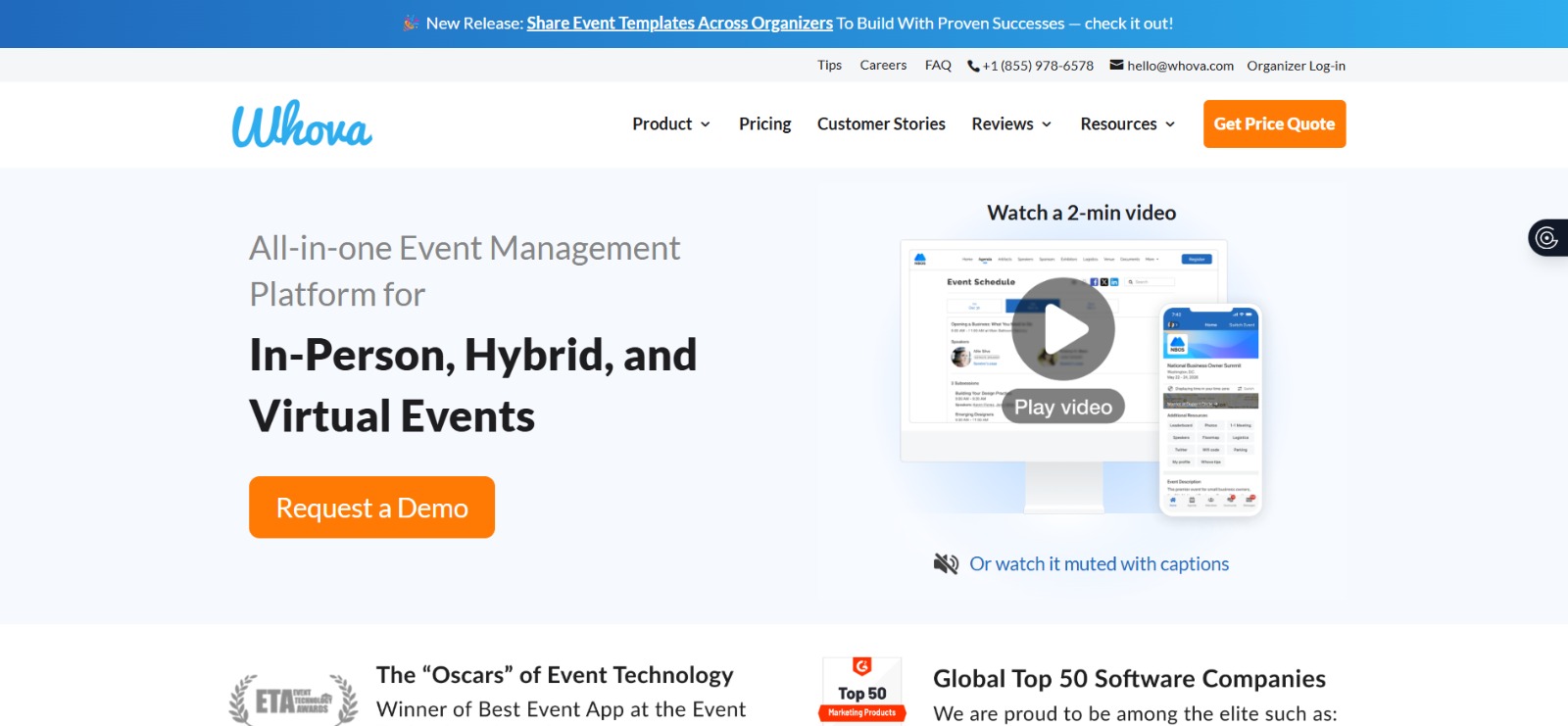This screenshot has height=726, width=1568.
Task: Click the mobile app preview thumbnail
Action: point(1210,410)
